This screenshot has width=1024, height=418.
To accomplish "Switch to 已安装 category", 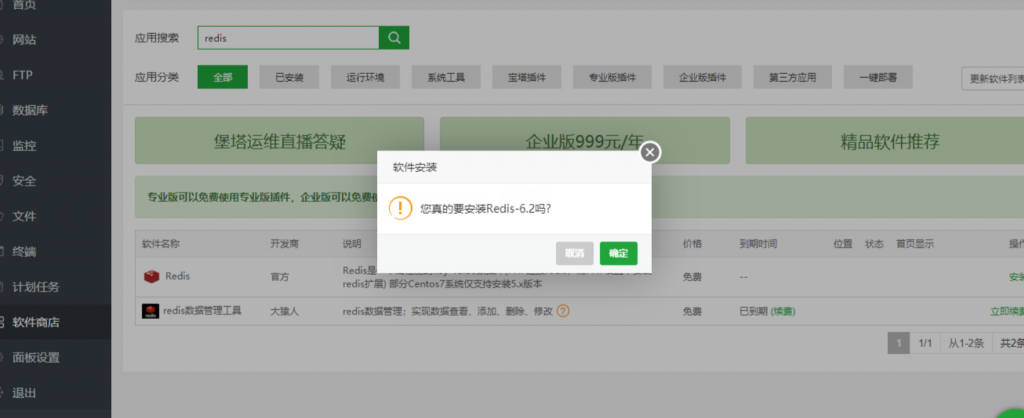I will pyautogui.click(x=289, y=77).
